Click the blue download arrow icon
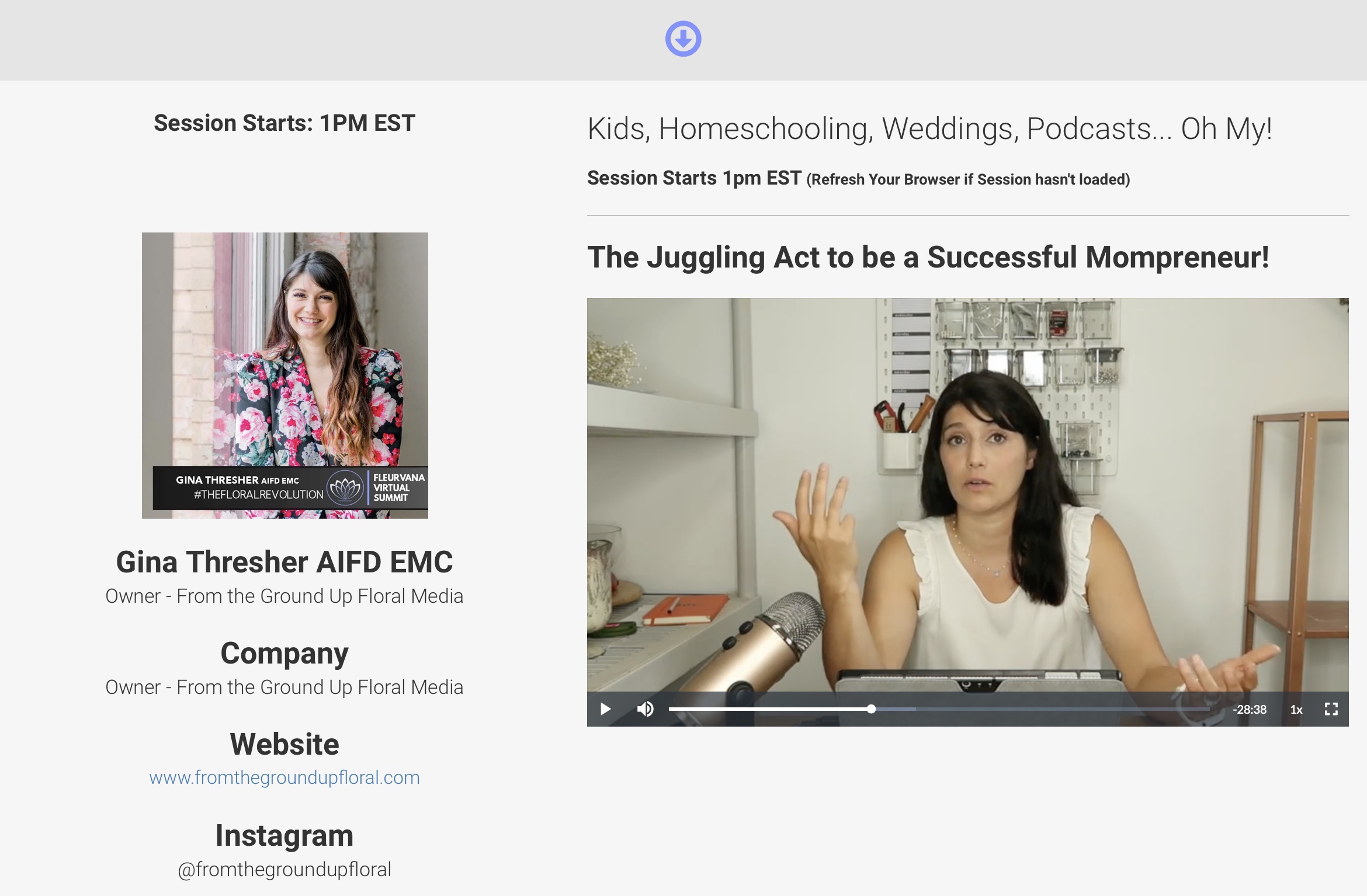The image size is (1367, 896). [683, 39]
